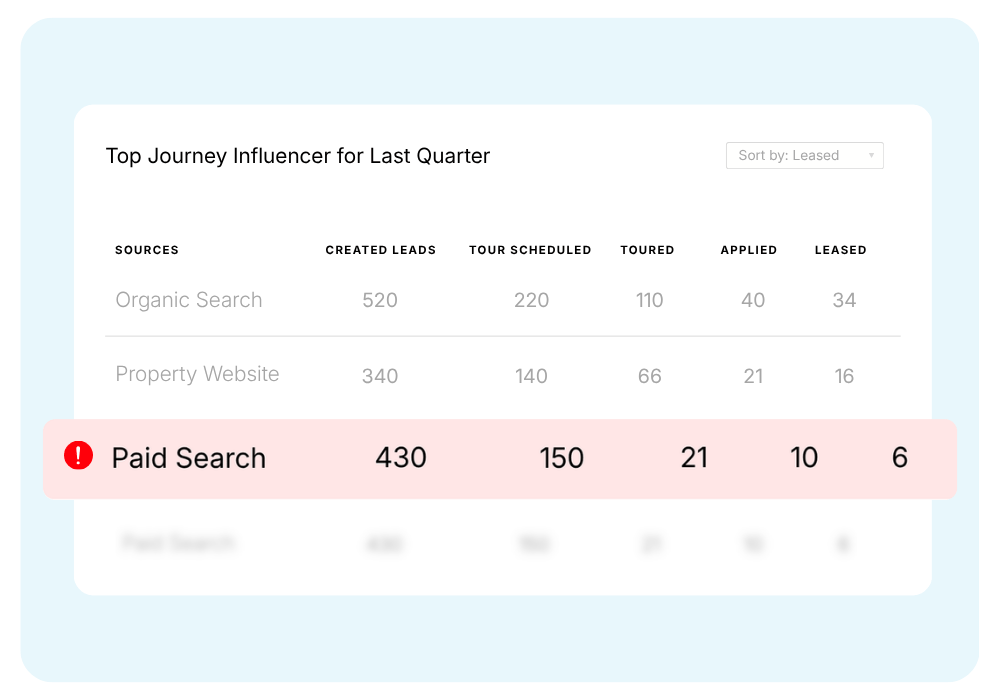The width and height of the screenshot is (1000, 700).
Task: Click the 34 leased value for Organic Search
Action: click(844, 300)
